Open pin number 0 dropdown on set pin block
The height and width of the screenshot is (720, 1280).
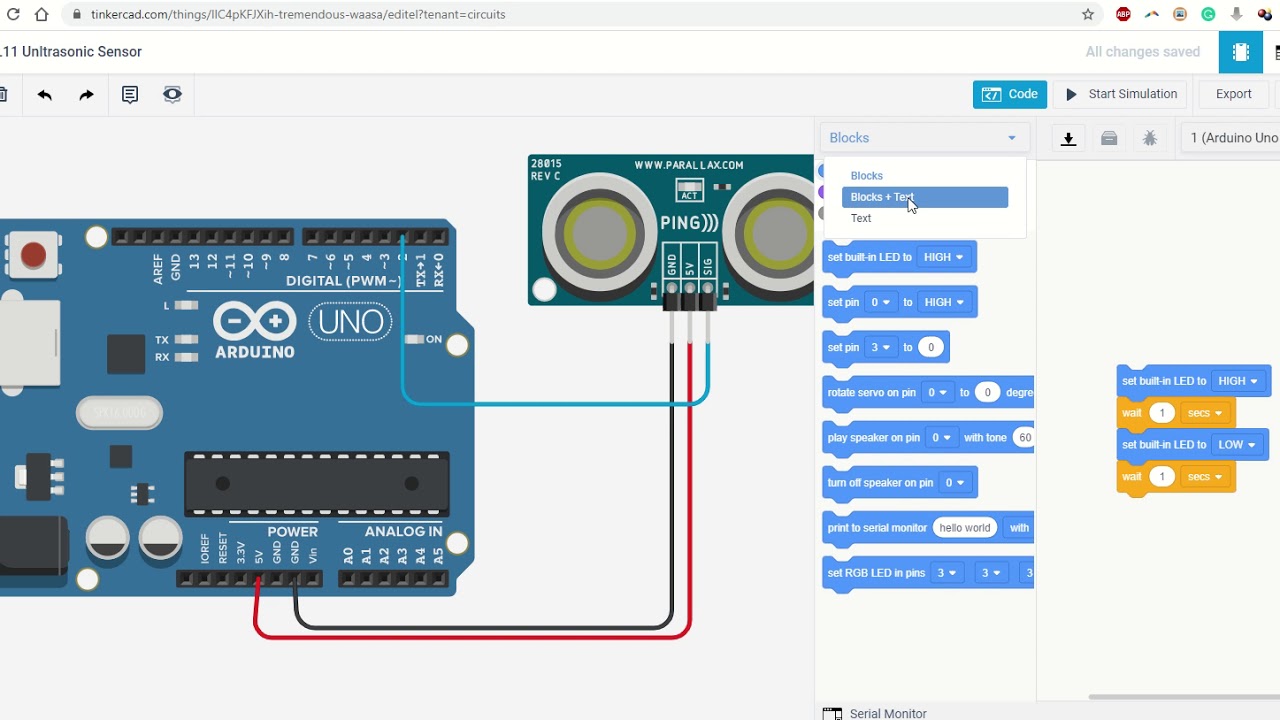[880, 302]
